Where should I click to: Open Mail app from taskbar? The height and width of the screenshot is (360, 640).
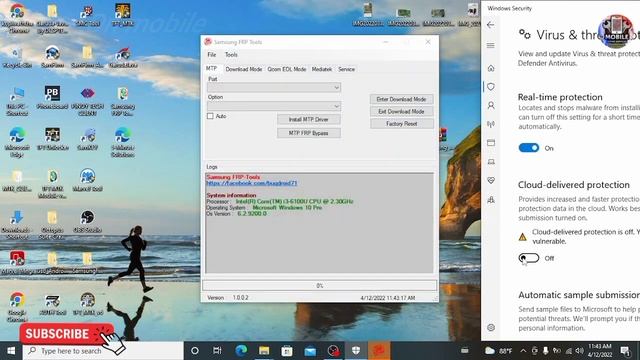tap(310, 351)
